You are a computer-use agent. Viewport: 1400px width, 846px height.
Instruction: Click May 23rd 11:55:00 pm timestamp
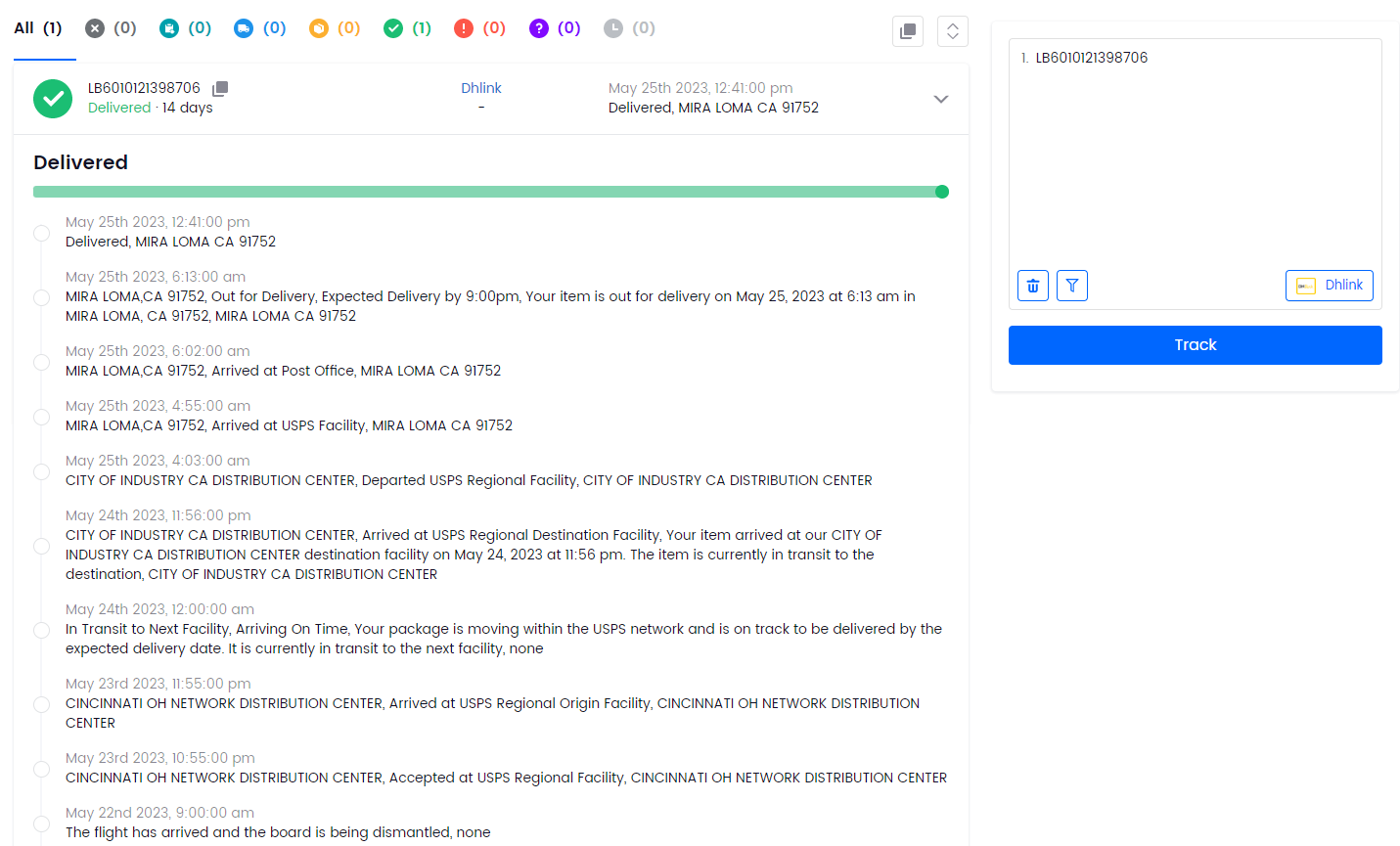tap(158, 684)
